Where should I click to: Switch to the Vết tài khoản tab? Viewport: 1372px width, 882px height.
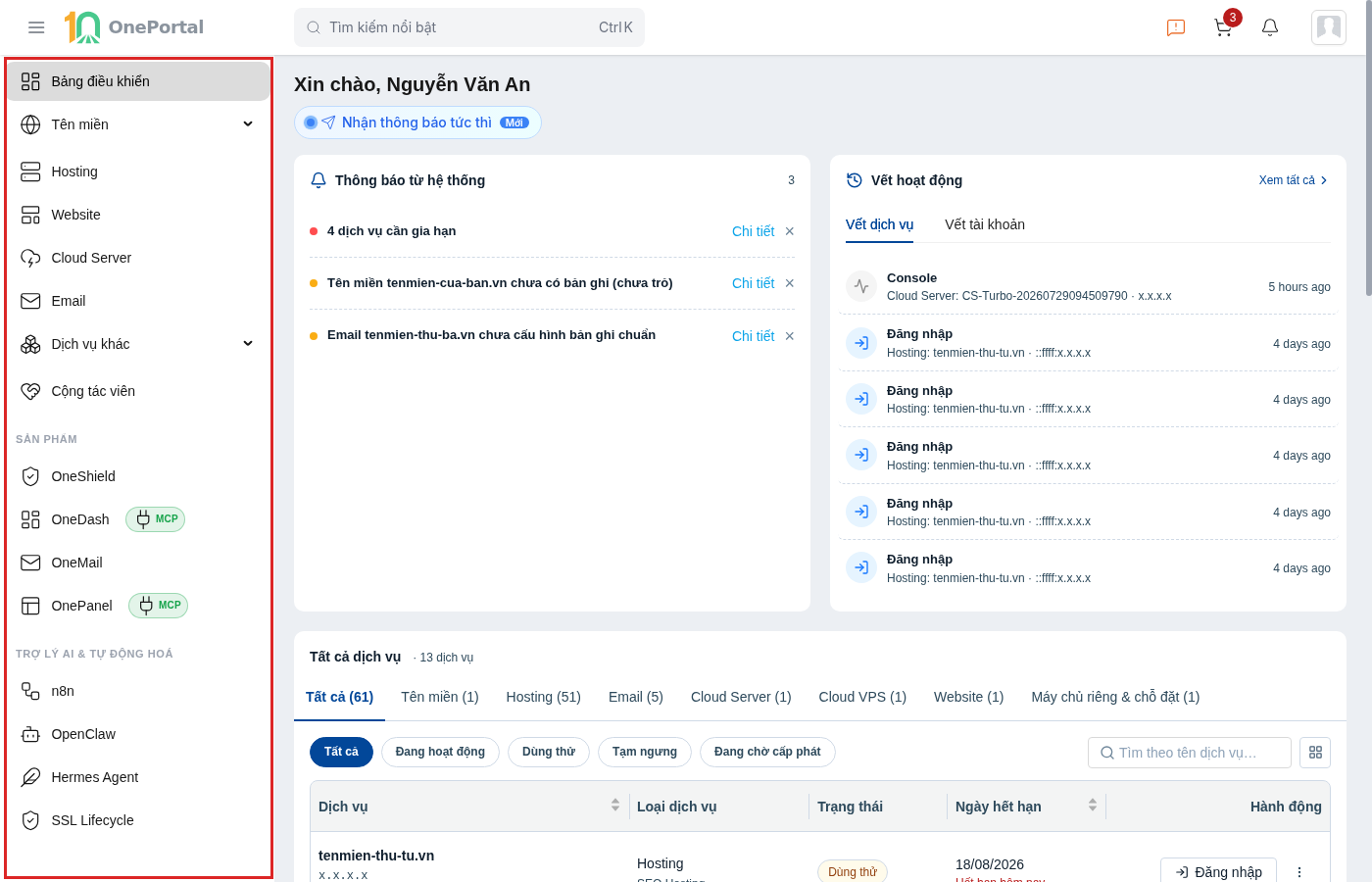[x=985, y=224]
